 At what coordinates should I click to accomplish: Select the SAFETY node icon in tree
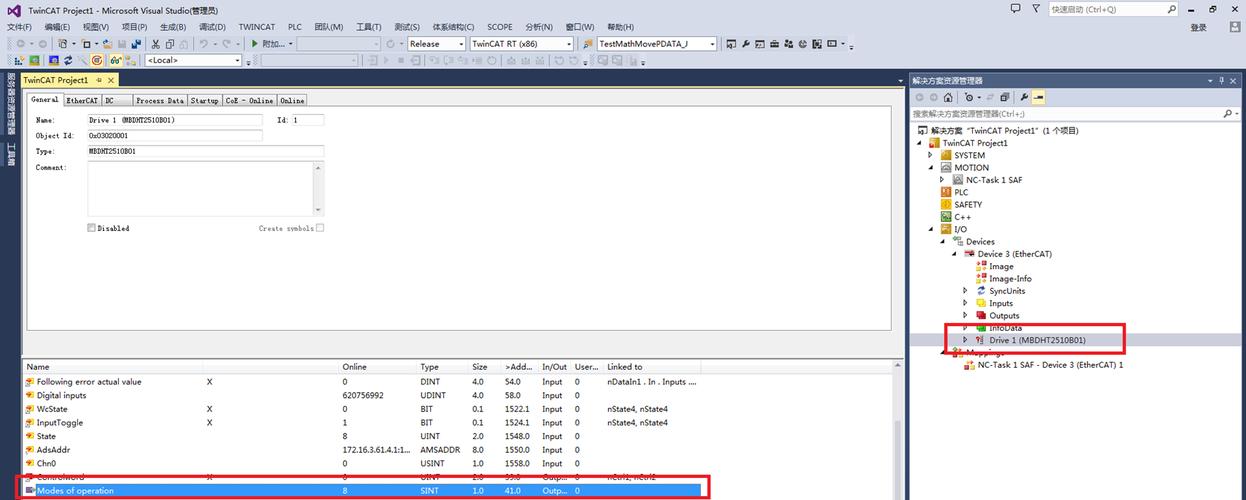coord(946,205)
